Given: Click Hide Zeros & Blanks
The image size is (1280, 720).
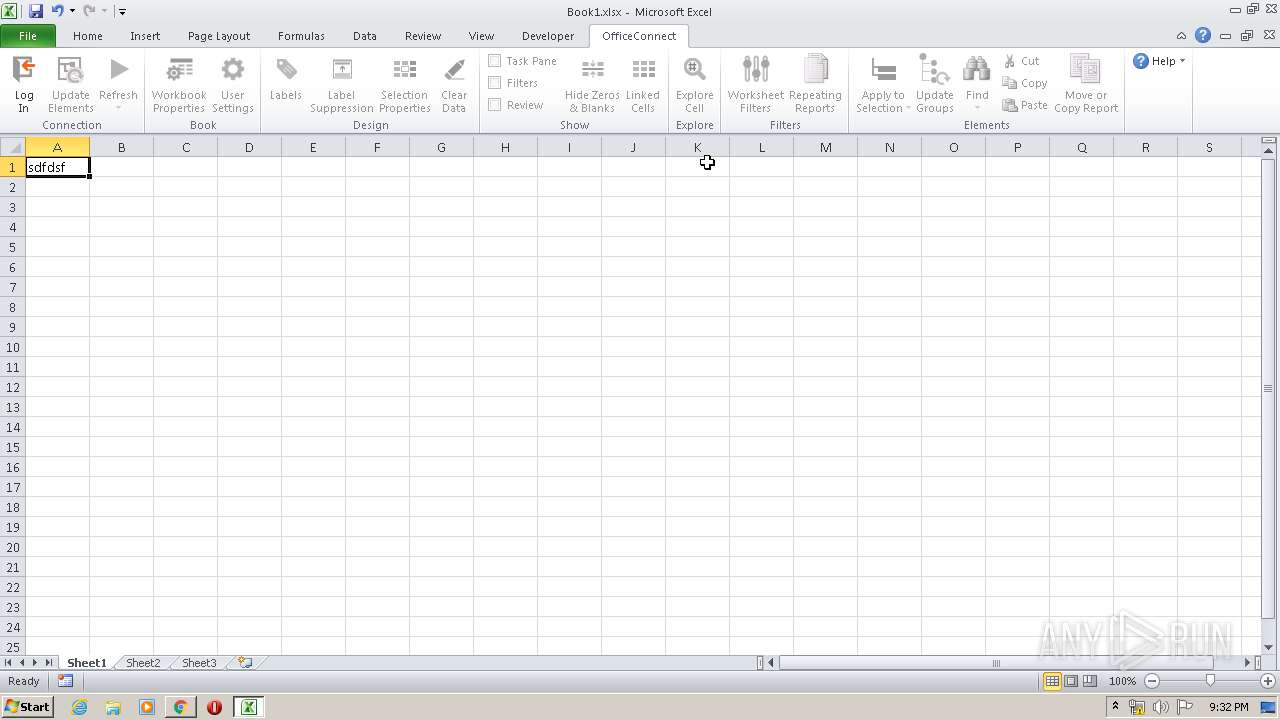Looking at the screenshot, I should coord(592,85).
